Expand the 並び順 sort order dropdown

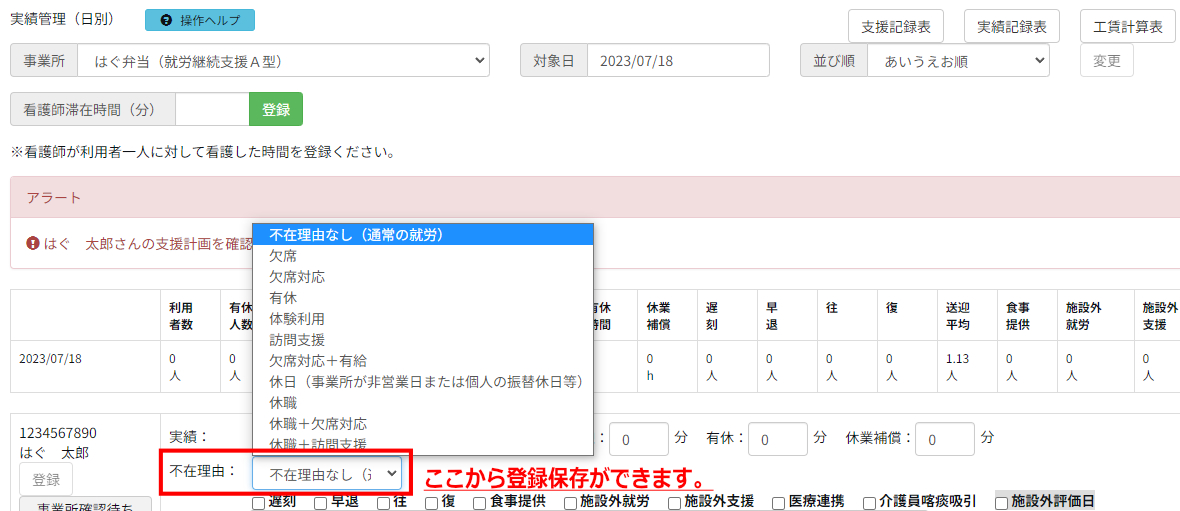[957, 61]
